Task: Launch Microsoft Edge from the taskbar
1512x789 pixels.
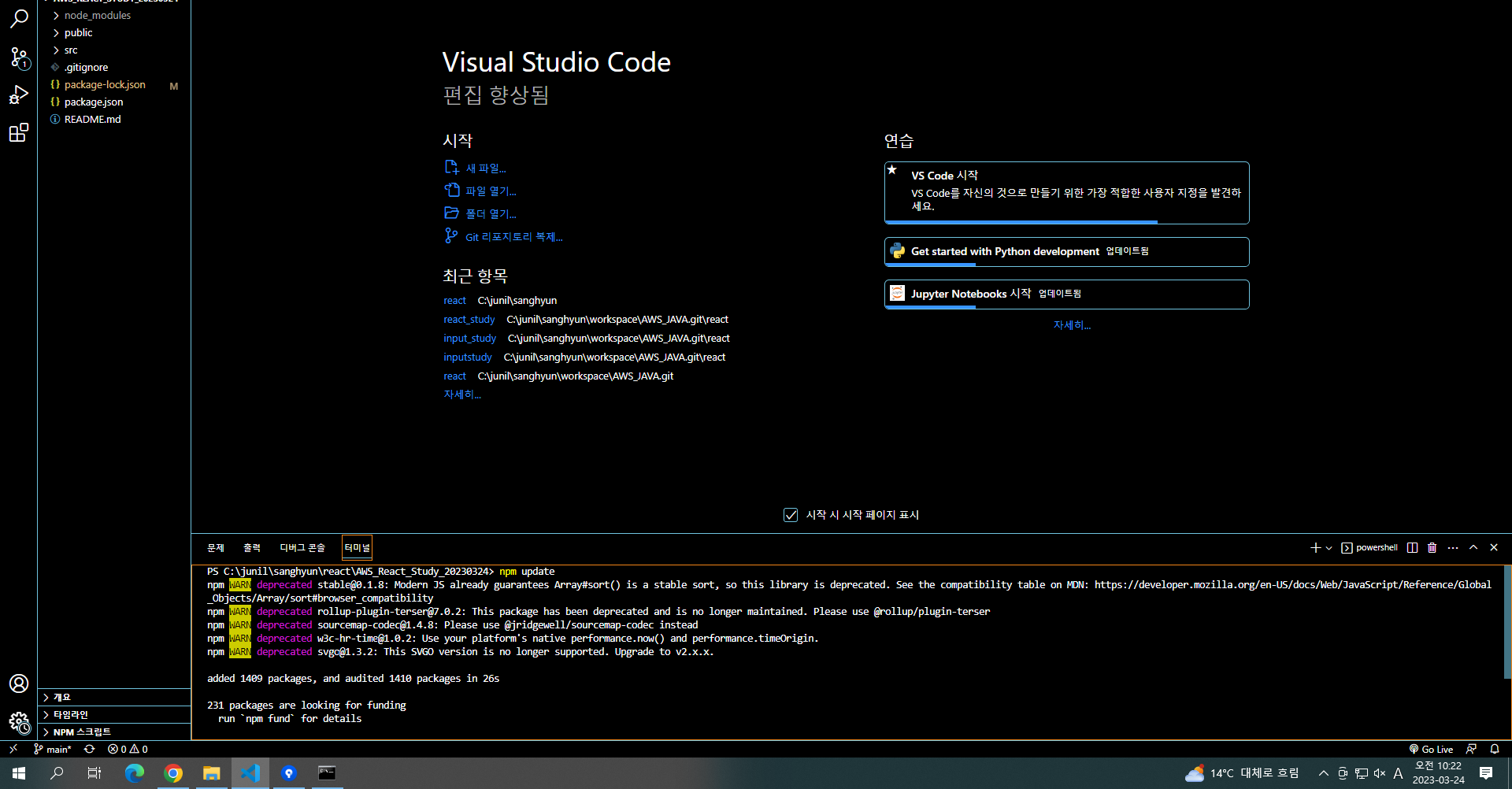Action: pyautogui.click(x=135, y=773)
